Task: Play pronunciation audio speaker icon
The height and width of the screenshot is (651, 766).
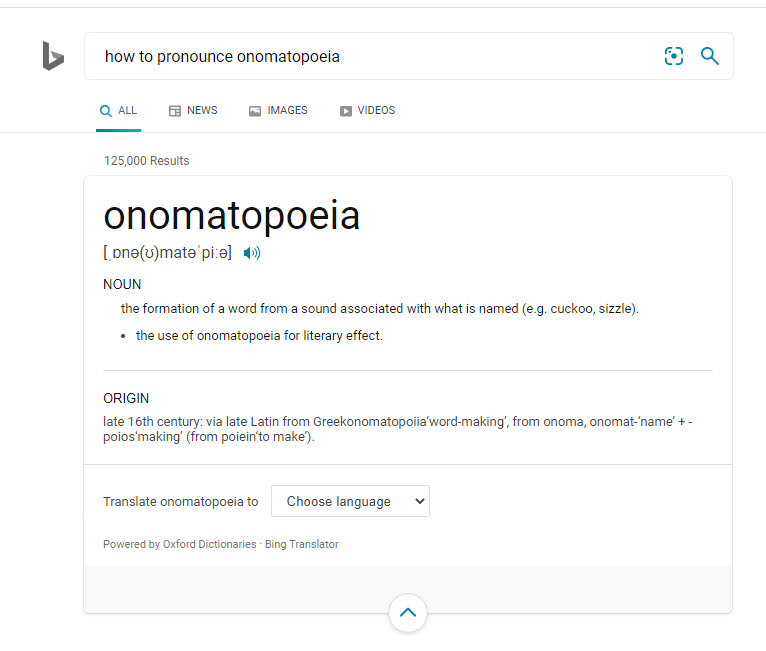Action: click(252, 253)
